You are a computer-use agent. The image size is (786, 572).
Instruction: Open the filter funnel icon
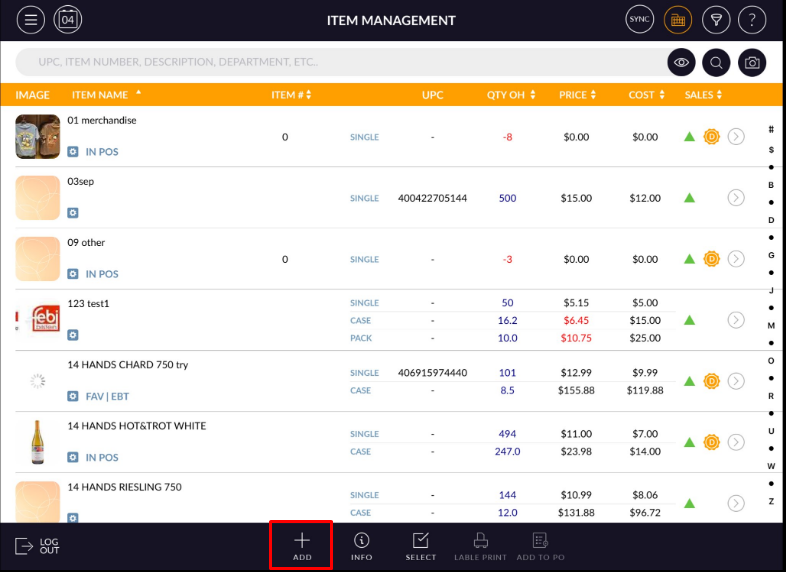click(x=715, y=19)
